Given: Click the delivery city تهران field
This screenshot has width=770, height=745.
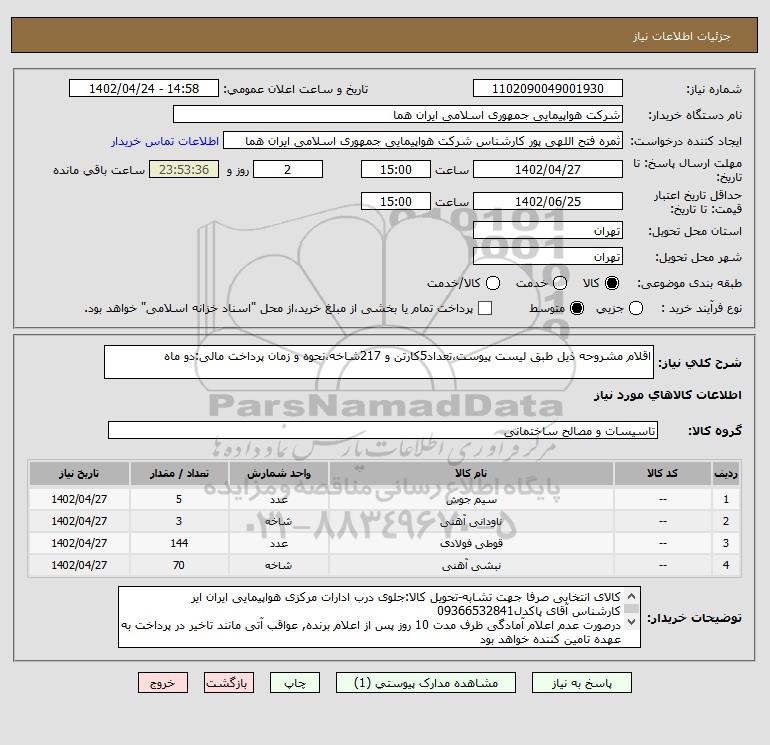Looking at the screenshot, I should tap(548, 256).
